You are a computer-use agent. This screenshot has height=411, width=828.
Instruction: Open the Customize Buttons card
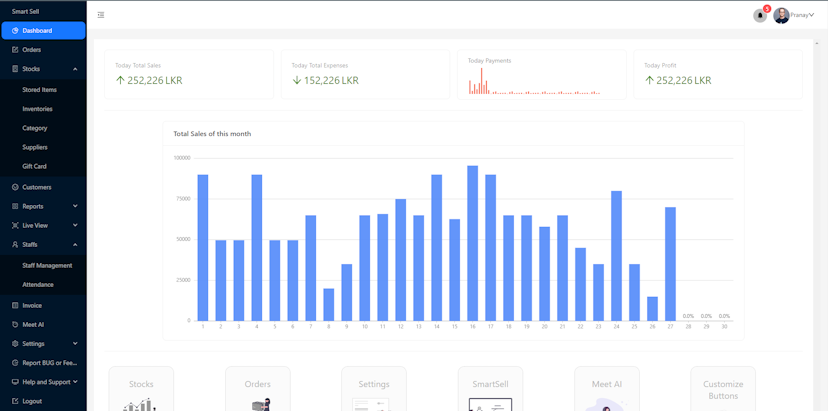click(x=722, y=390)
